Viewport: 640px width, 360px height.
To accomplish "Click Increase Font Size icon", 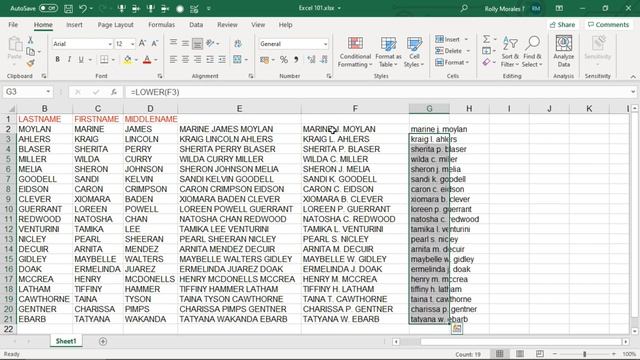I will (142, 43).
